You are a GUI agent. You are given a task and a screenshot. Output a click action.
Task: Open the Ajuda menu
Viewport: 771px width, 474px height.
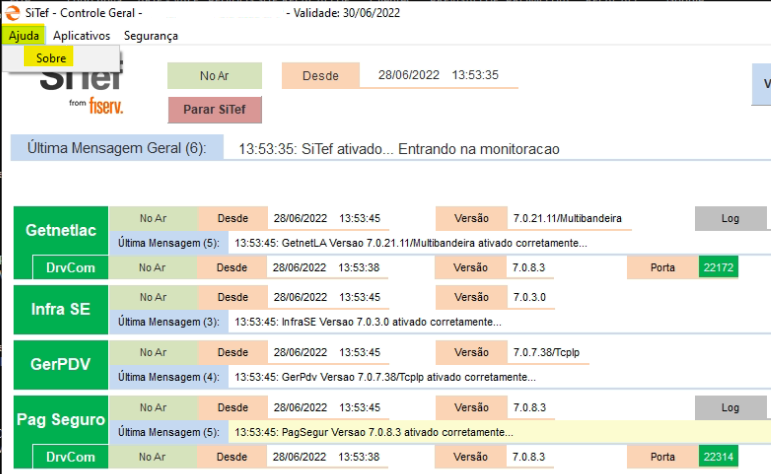click(x=24, y=35)
